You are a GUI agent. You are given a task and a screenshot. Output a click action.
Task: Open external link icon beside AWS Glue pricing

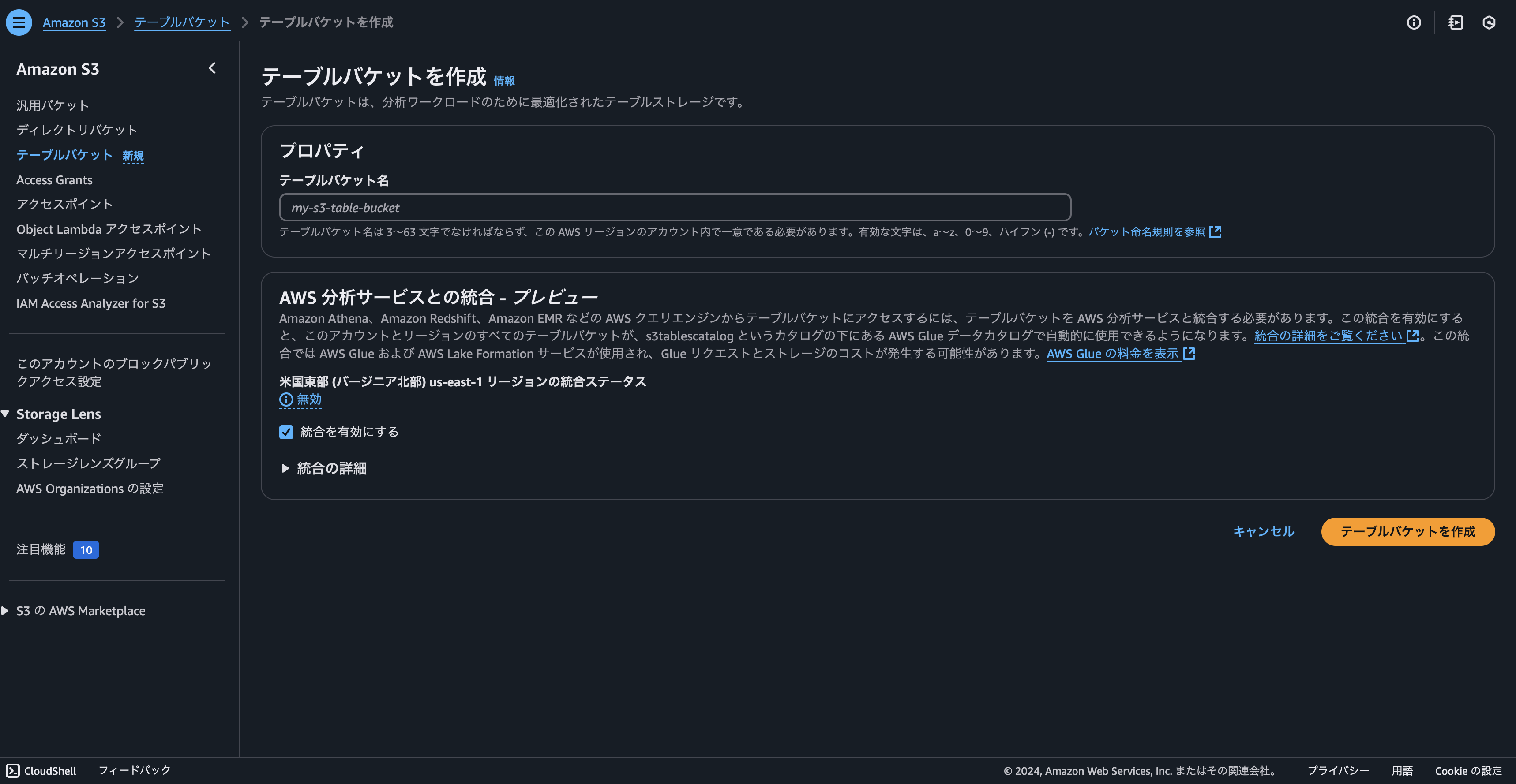pyautogui.click(x=1190, y=354)
